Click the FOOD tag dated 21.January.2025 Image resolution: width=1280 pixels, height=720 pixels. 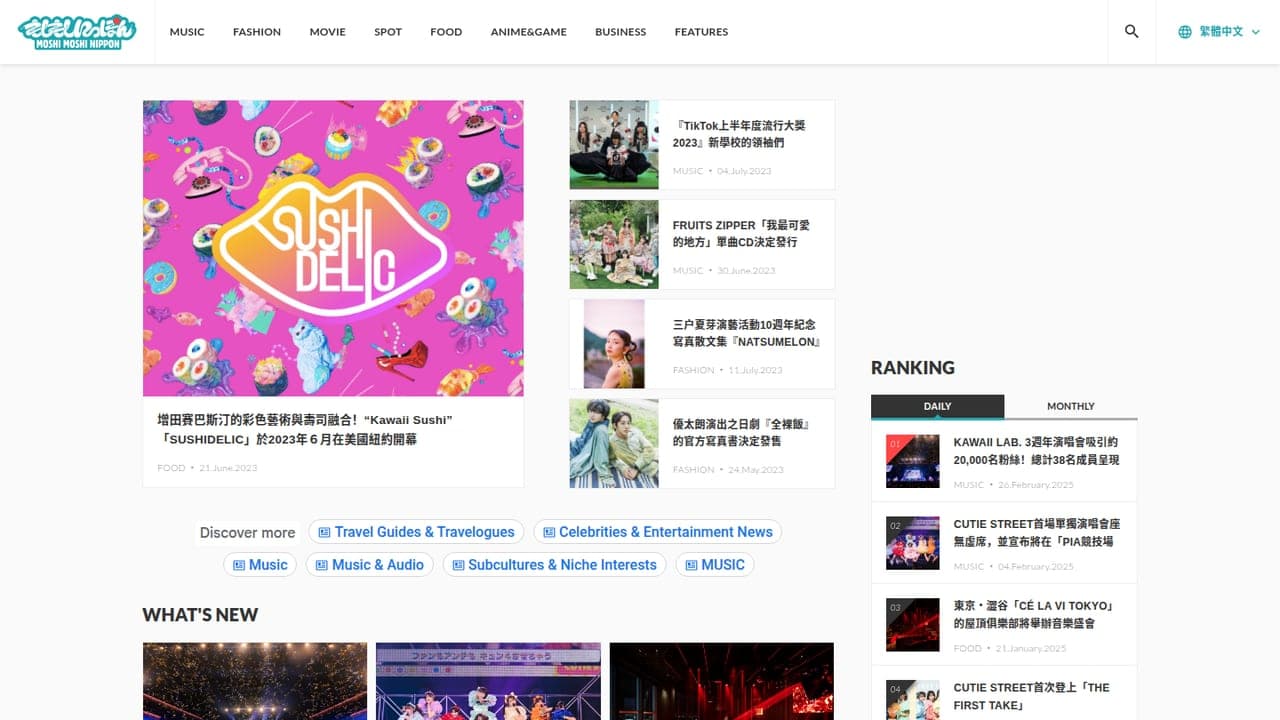point(968,649)
